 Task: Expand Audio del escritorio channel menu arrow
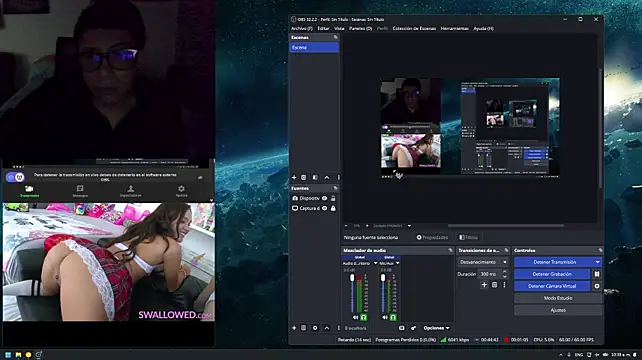375,263
